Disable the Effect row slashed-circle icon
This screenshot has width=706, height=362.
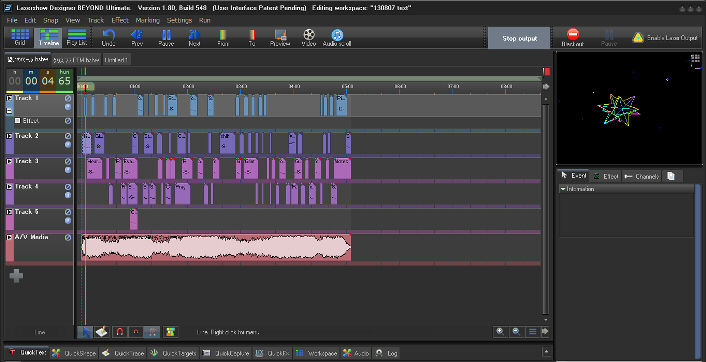pos(68,121)
